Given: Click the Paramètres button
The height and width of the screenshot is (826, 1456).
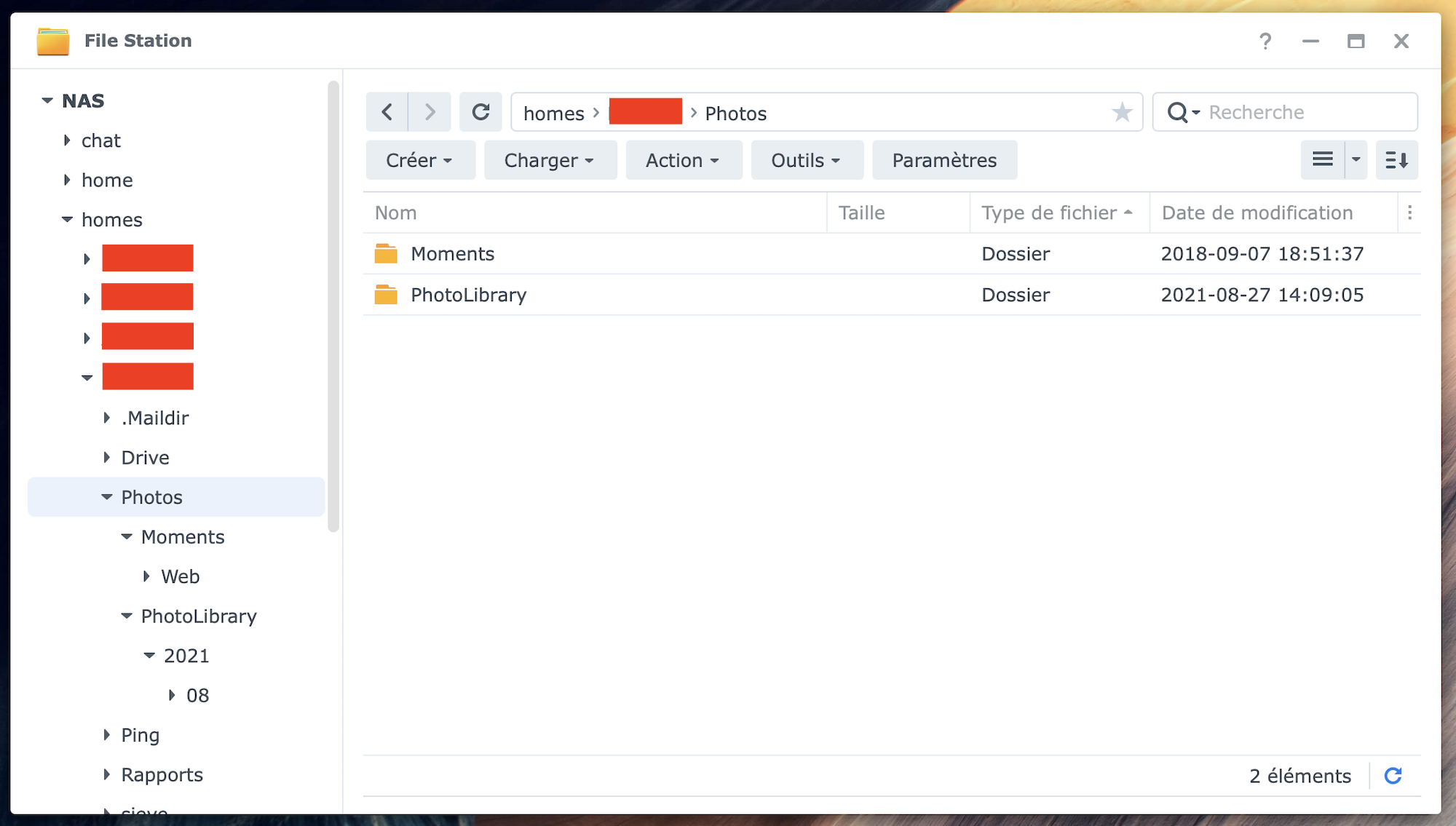Looking at the screenshot, I should click(x=944, y=160).
